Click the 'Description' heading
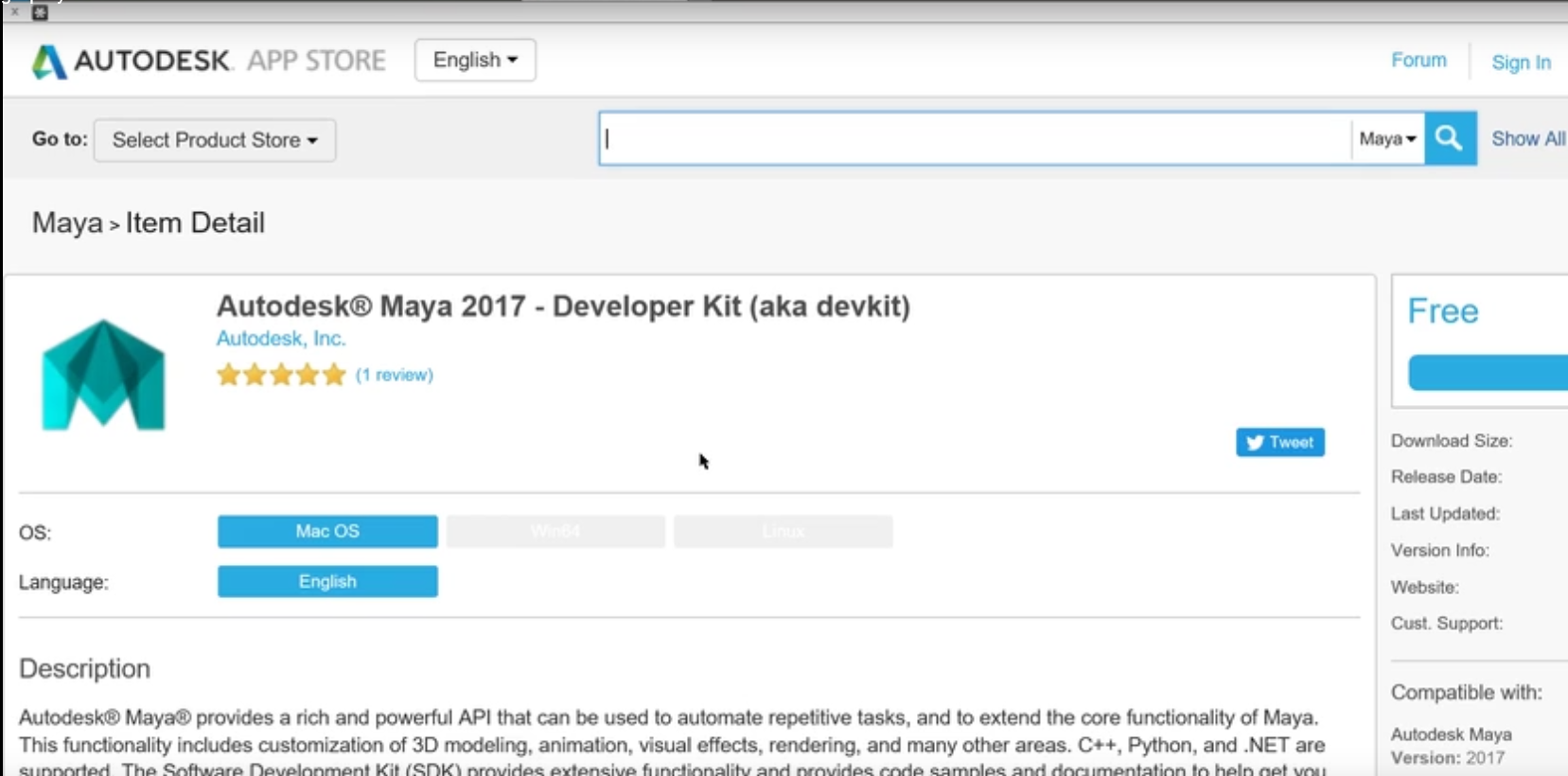This screenshot has width=1568, height=776. (x=84, y=669)
